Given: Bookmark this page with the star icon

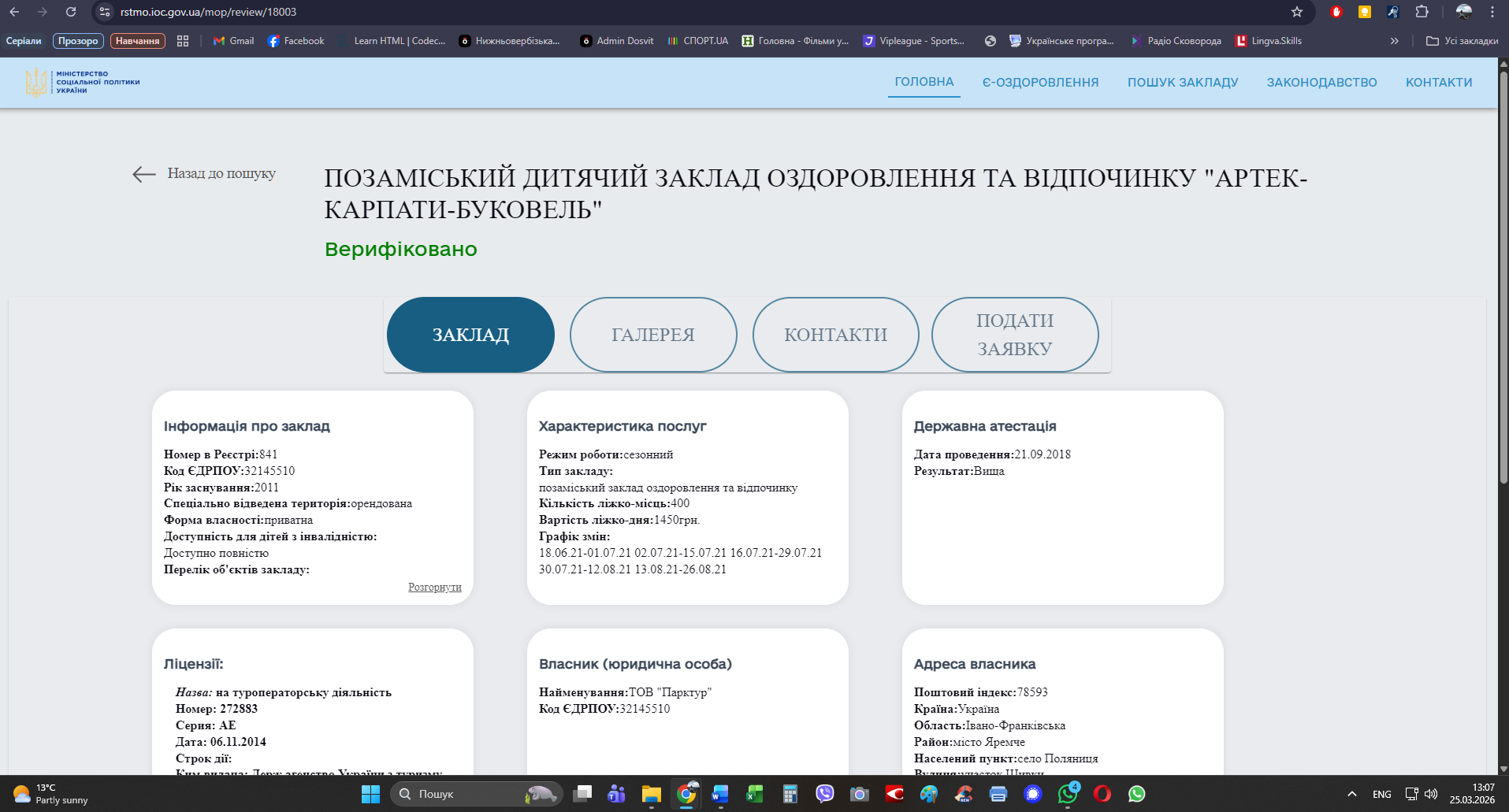Looking at the screenshot, I should pyautogui.click(x=1297, y=12).
